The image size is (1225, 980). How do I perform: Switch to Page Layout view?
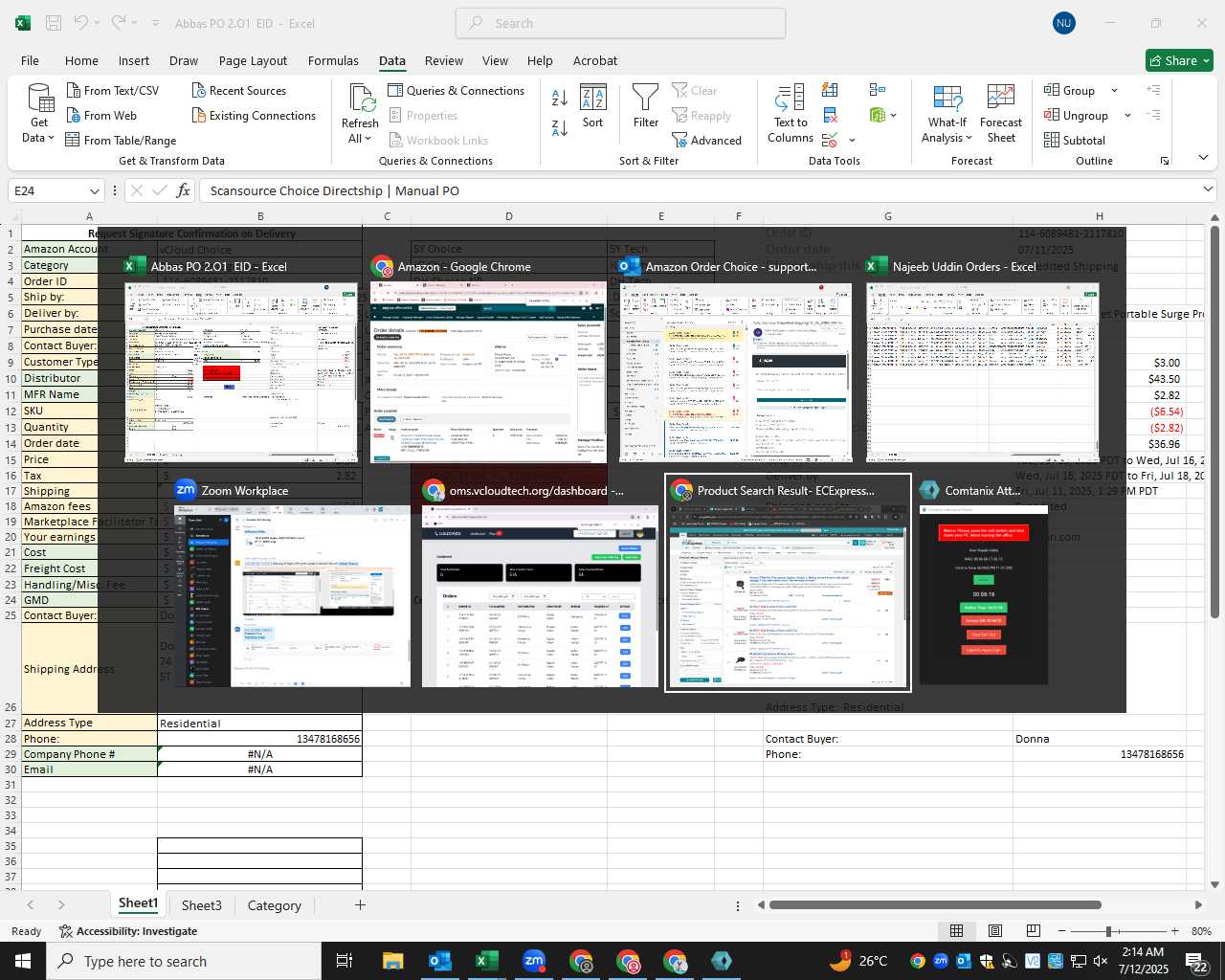pyautogui.click(x=995, y=931)
